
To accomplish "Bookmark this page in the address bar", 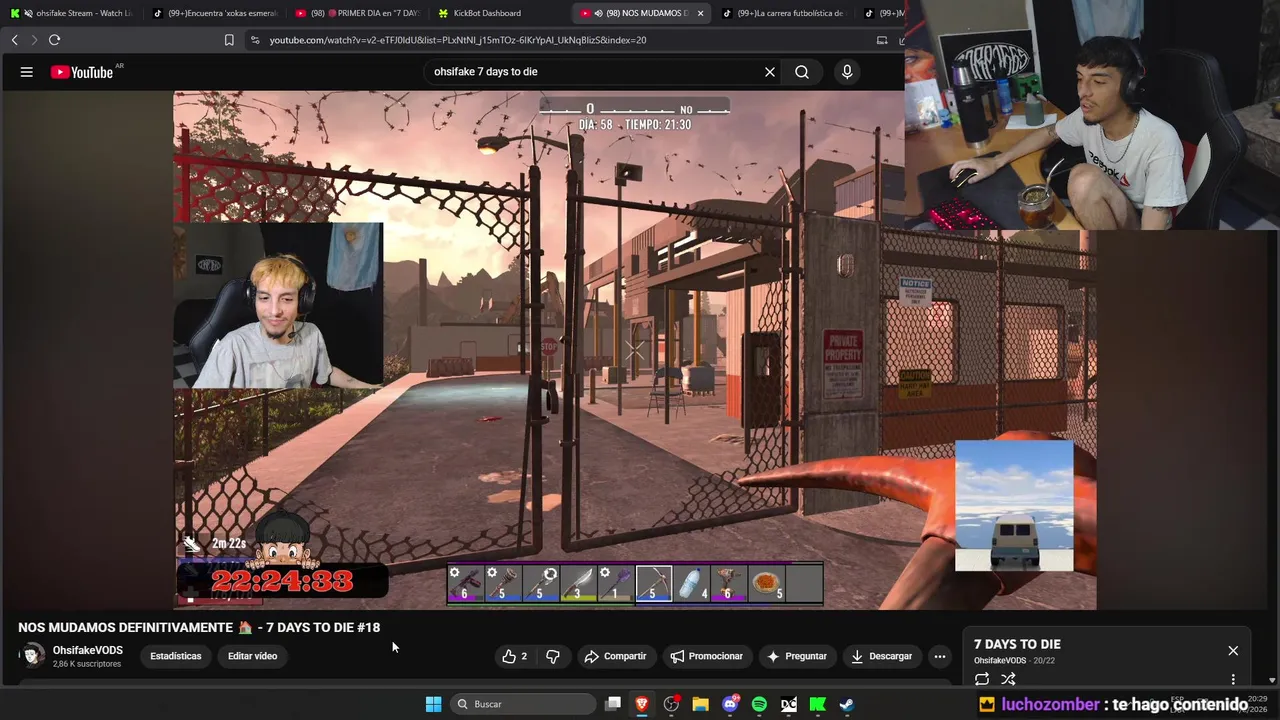I will point(229,40).
